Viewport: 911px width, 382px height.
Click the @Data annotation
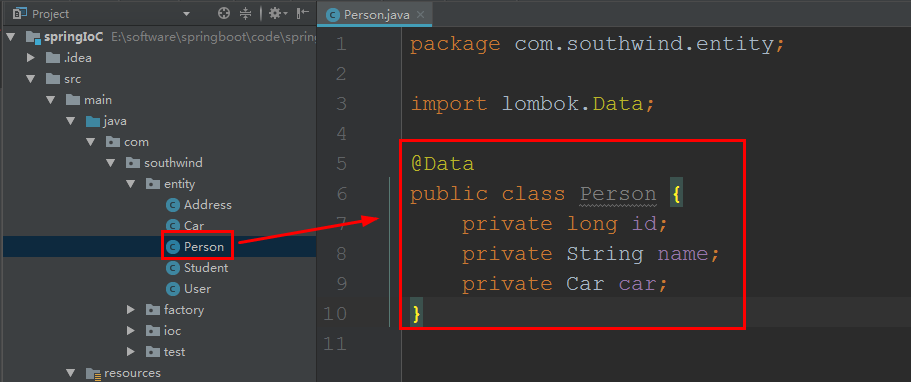(442, 164)
